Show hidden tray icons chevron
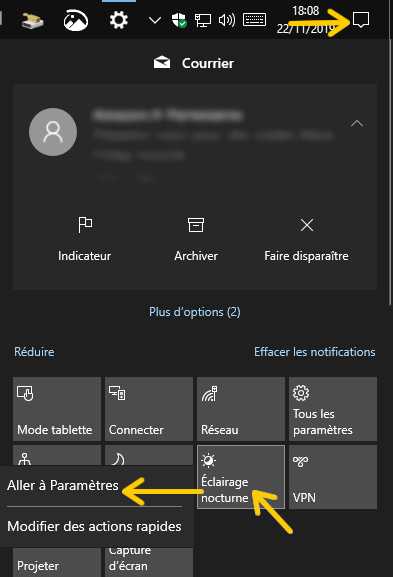The image size is (393, 577). [x=155, y=20]
